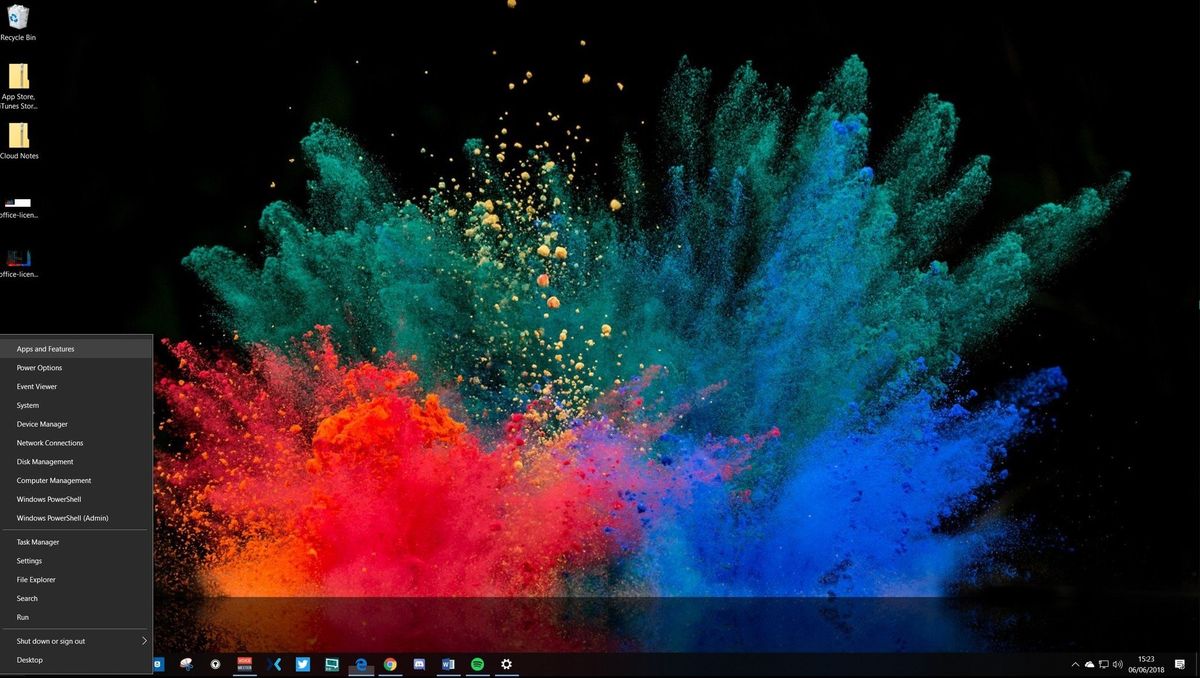The width and height of the screenshot is (1200, 678).
Task: Click the clock to view the calendar
Action: tap(1146, 664)
